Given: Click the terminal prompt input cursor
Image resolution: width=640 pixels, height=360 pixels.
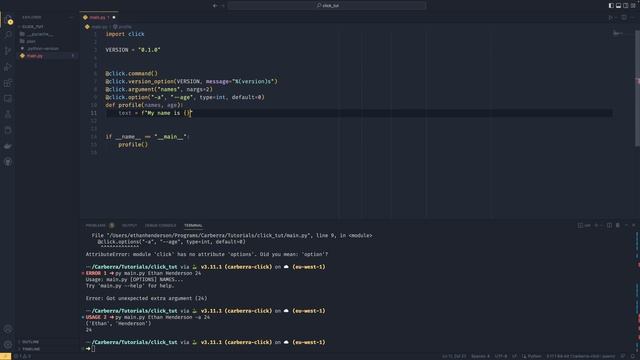Looking at the screenshot, I should tap(93, 349).
